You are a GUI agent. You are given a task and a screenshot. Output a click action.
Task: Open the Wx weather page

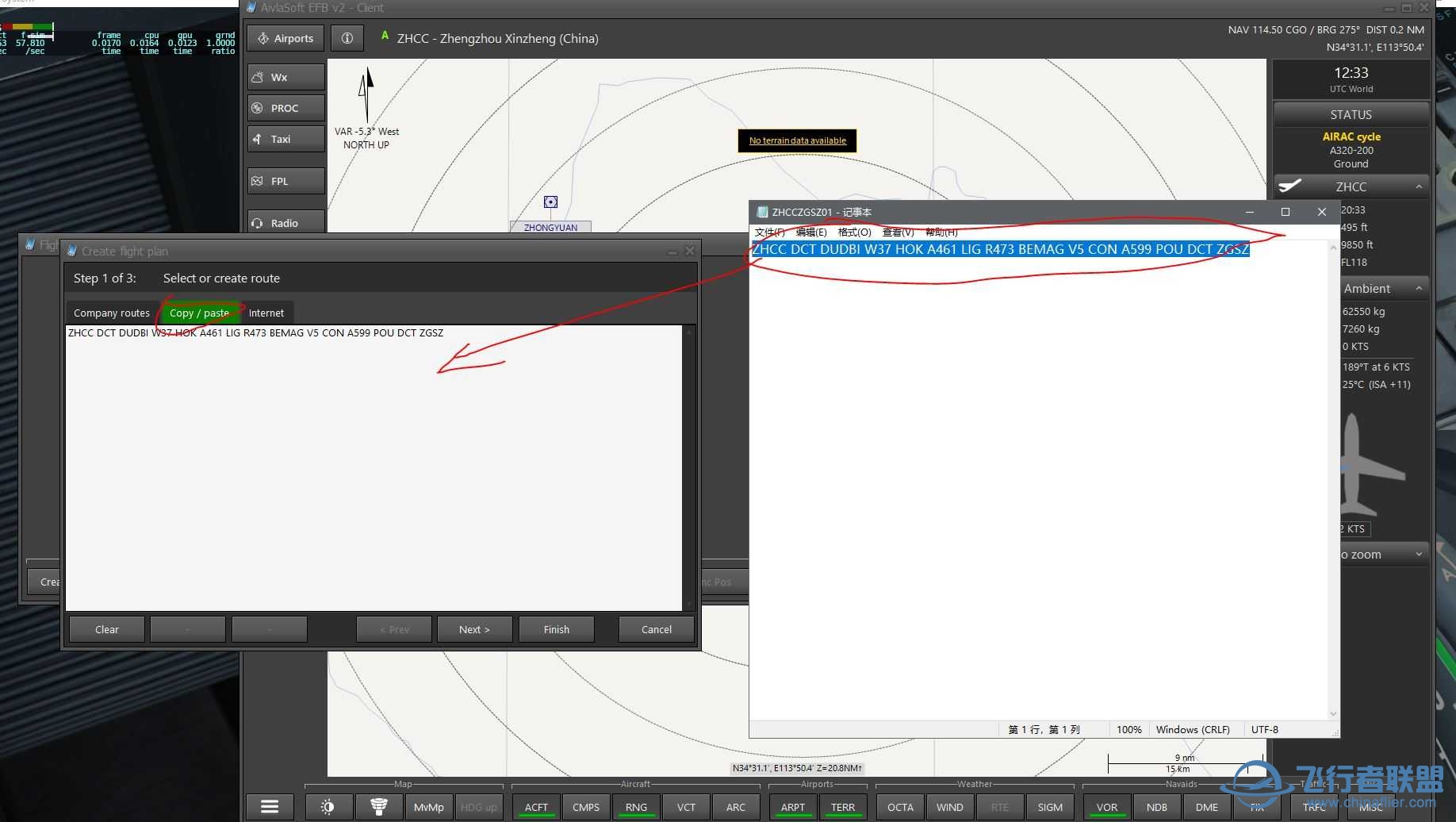pyautogui.click(x=285, y=77)
